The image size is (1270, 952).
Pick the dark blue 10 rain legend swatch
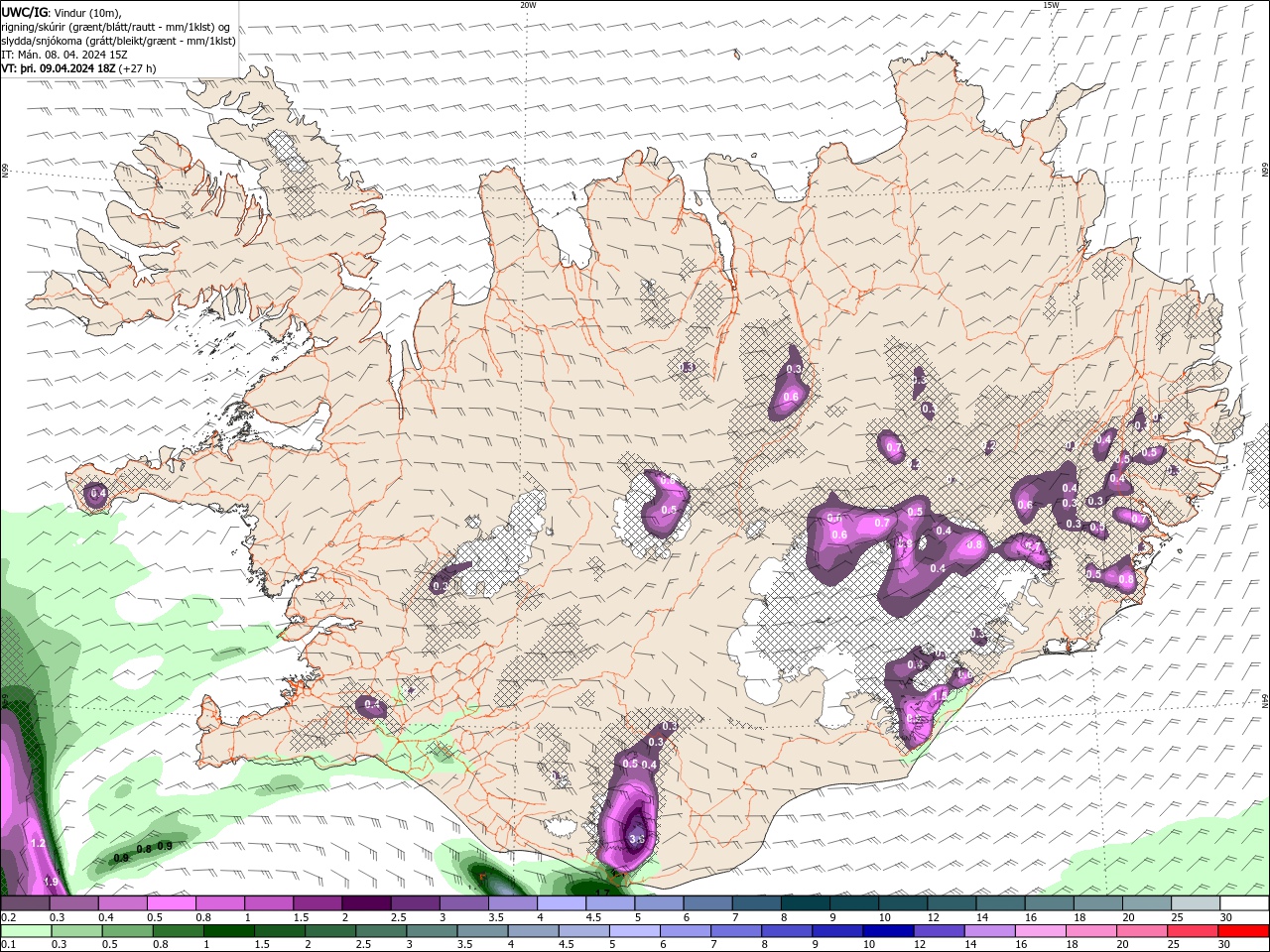pyautogui.click(x=888, y=931)
